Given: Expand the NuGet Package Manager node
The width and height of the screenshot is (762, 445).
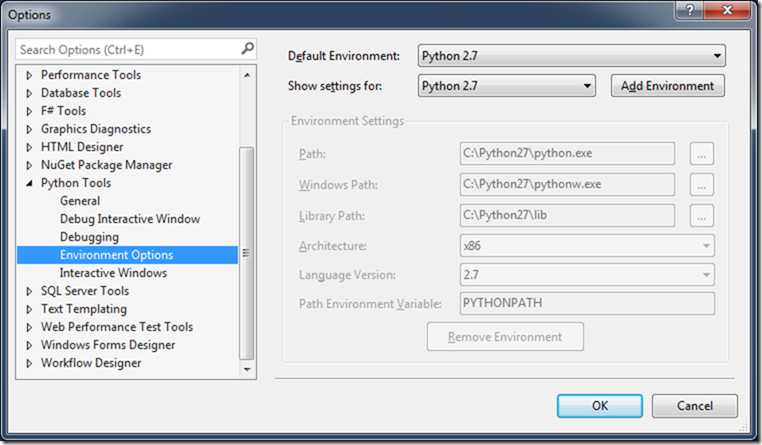Looking at the screenshot, I should 29,165.
